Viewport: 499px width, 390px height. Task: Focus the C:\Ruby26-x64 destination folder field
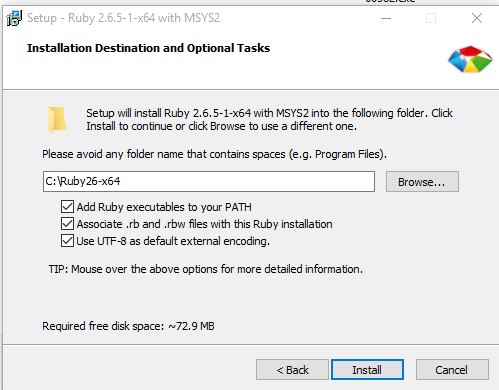click(209, 182)
